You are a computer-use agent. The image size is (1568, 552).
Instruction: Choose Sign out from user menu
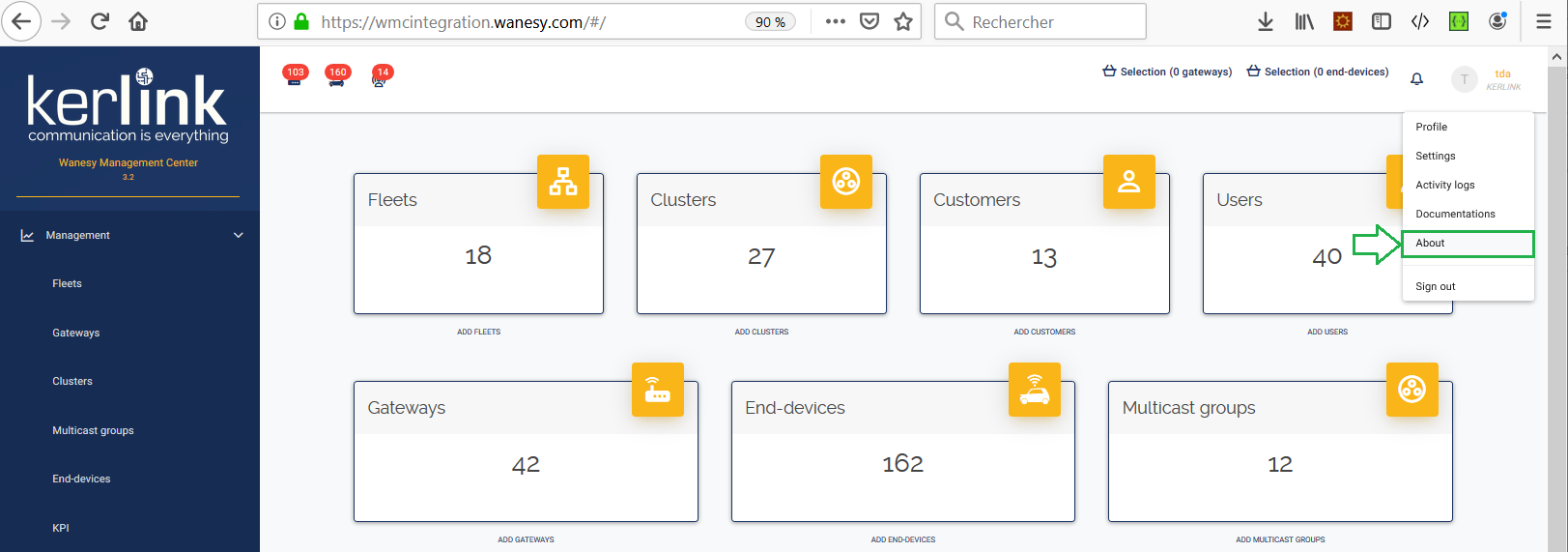[1435, 286]
